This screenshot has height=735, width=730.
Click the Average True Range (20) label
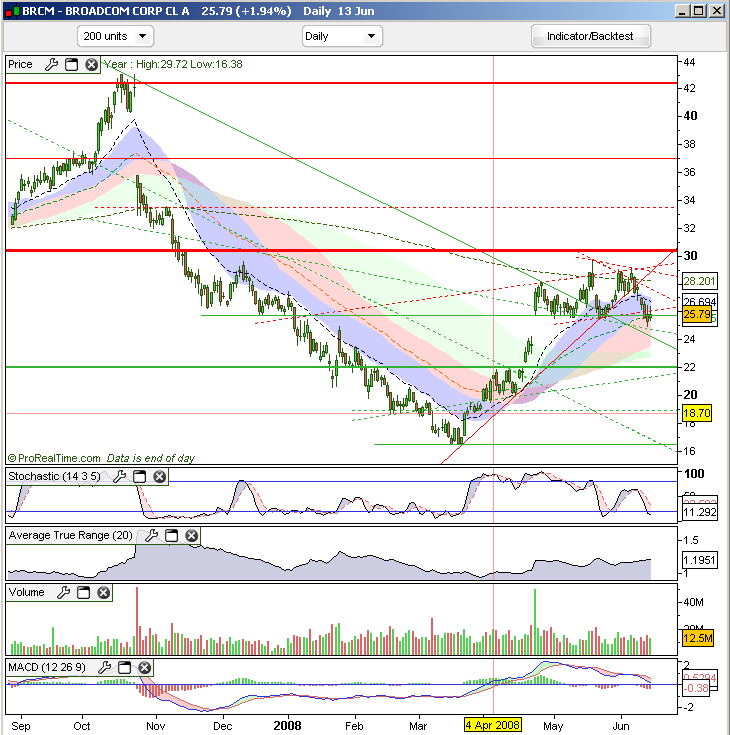pos(70,535)
